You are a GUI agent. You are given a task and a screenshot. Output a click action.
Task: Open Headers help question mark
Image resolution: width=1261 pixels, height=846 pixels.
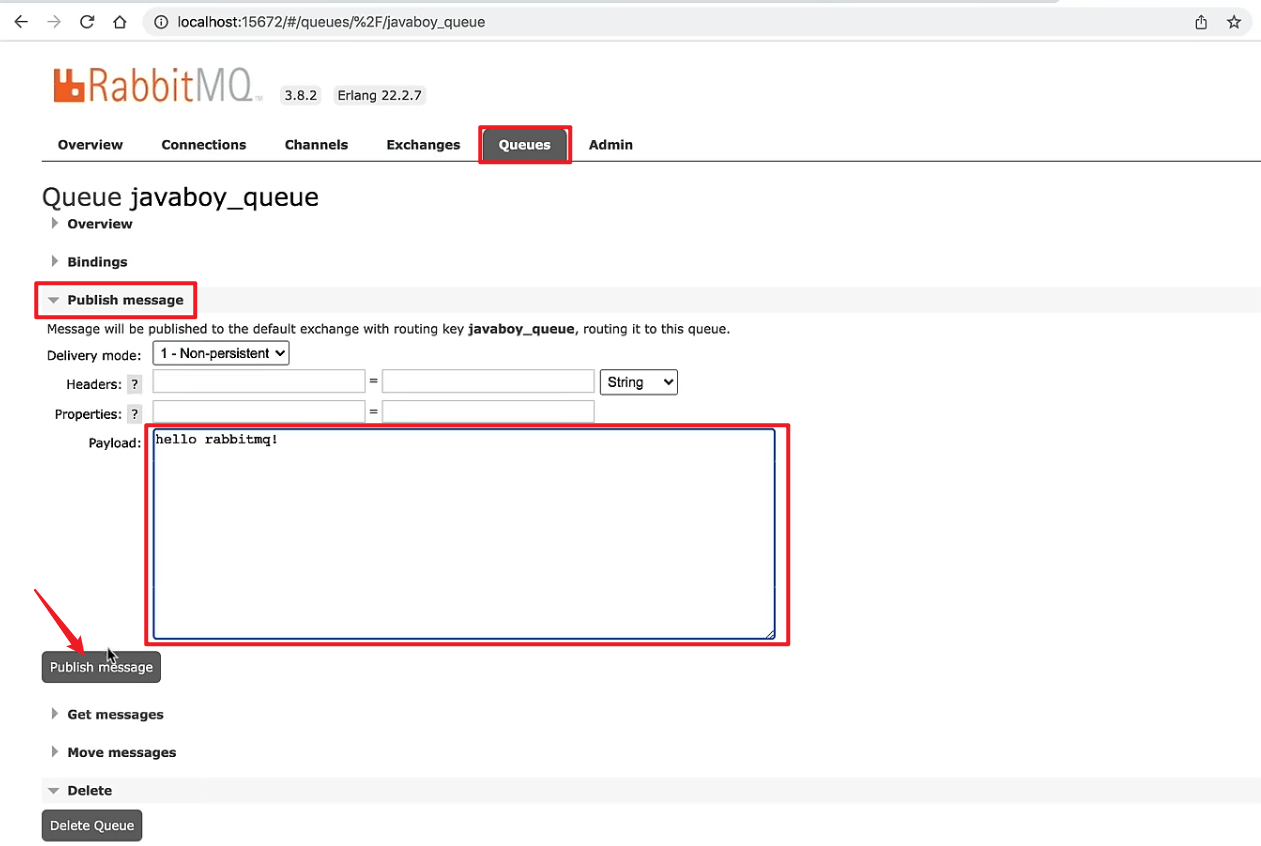[134, 384]
